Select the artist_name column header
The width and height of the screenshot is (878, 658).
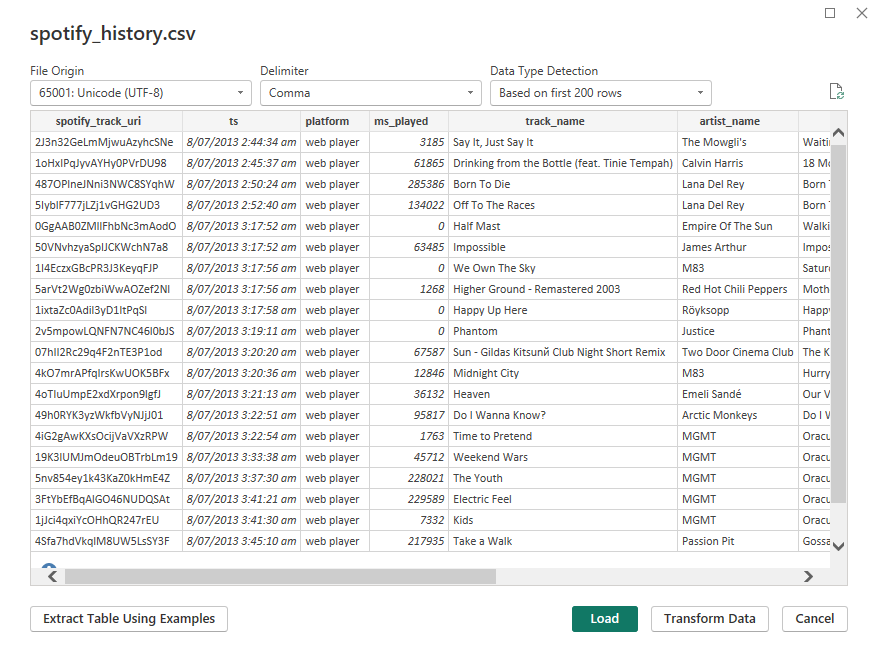[x=737, y=122]
